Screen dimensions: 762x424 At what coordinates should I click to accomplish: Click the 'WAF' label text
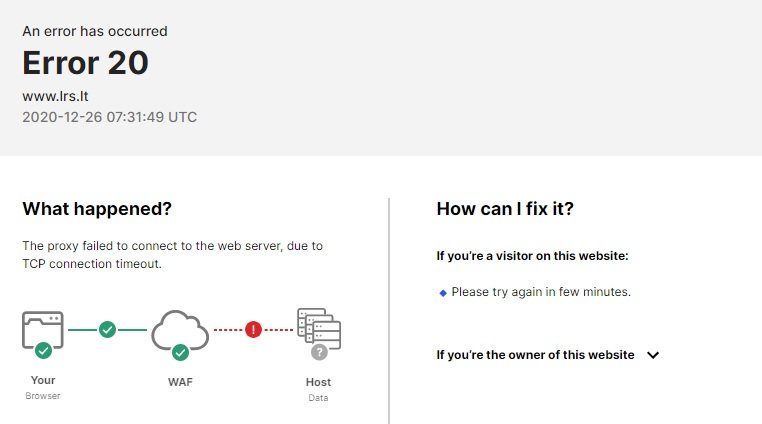click(x=180, y=382)
